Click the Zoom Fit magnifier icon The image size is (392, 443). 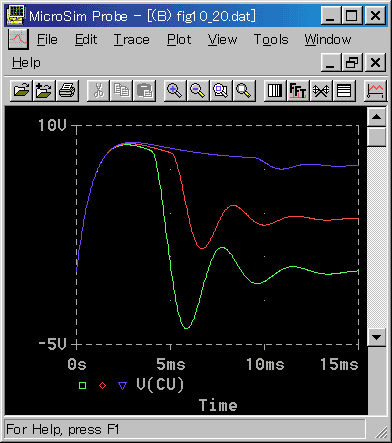[x=244, y=90]
